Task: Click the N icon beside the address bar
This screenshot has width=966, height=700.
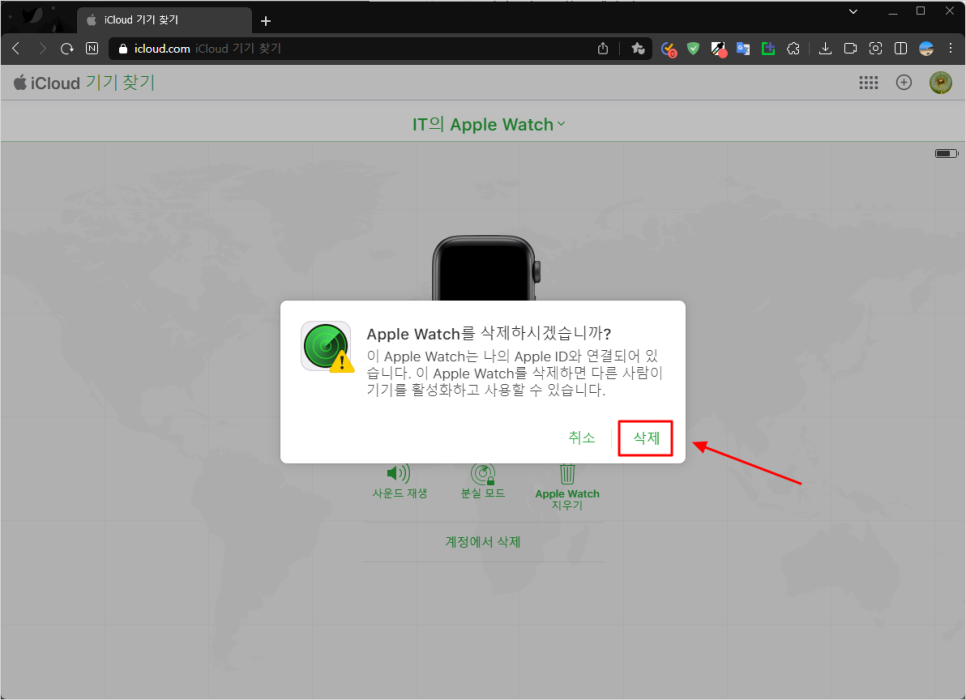Action: click(92, 48)
